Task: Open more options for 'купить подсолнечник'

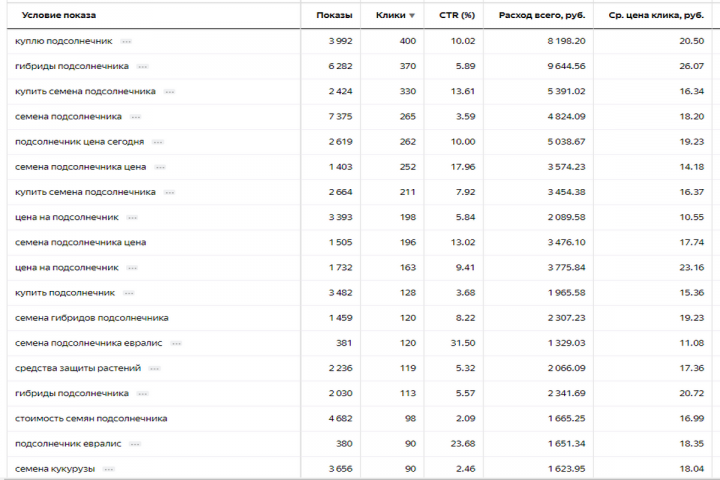Action: (x=128, y=293)
